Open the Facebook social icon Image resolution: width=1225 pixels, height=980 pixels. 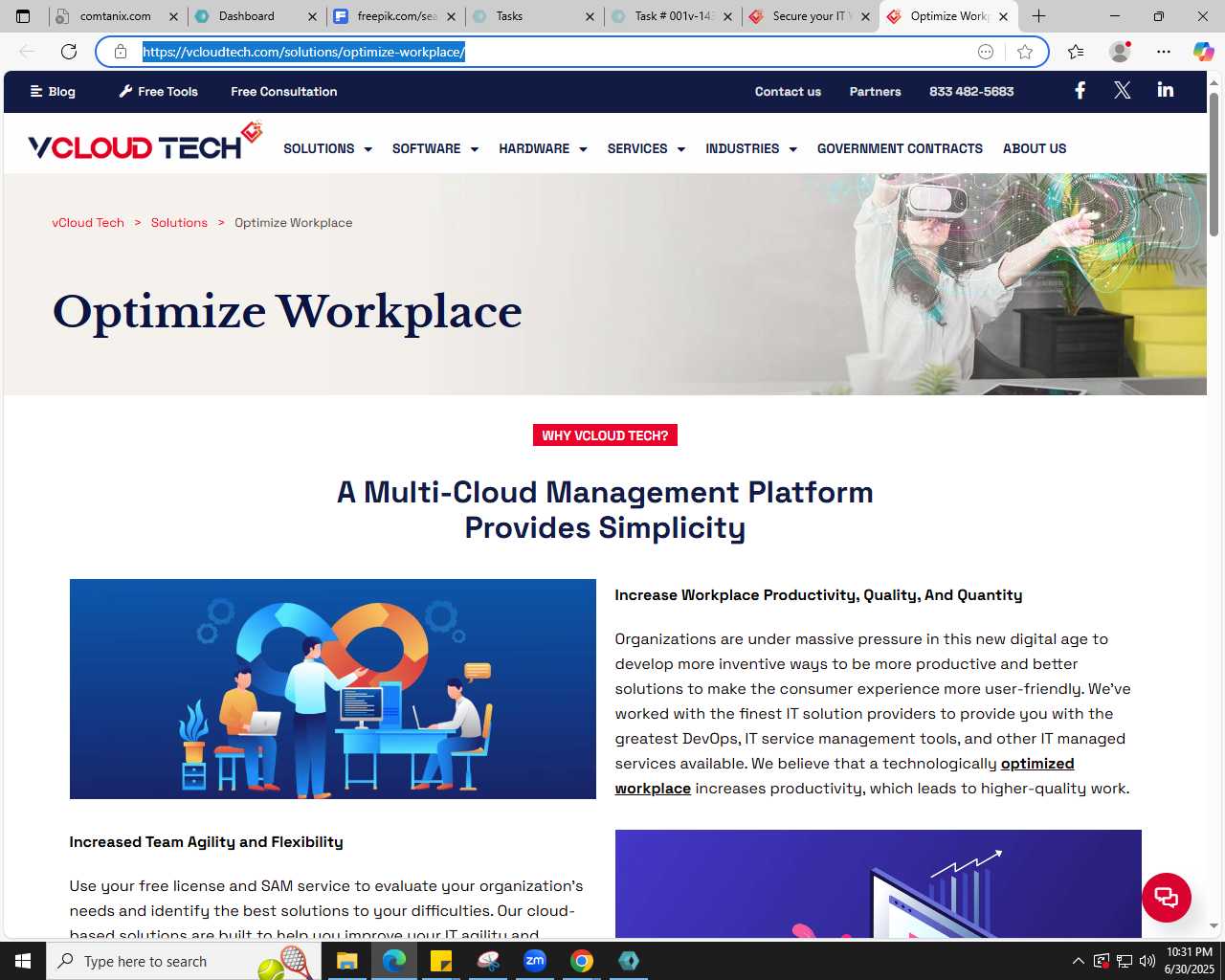point(1080,91)
